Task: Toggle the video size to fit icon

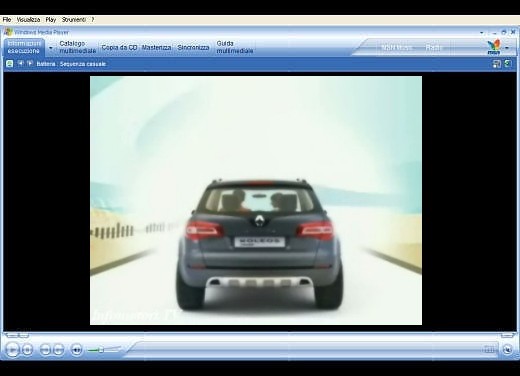Action: coord(497,64)
